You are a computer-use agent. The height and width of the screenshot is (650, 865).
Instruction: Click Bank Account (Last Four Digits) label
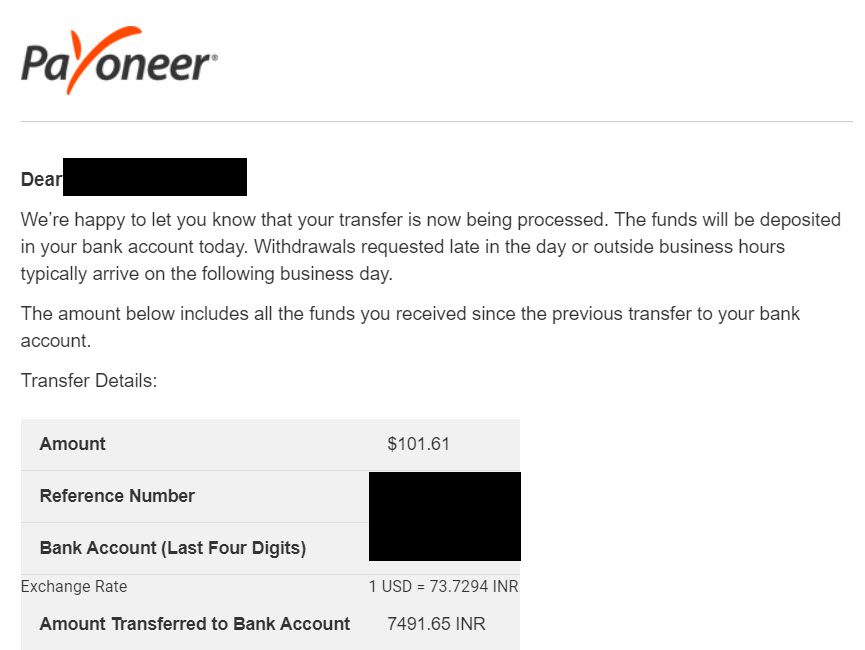point(173,548)
